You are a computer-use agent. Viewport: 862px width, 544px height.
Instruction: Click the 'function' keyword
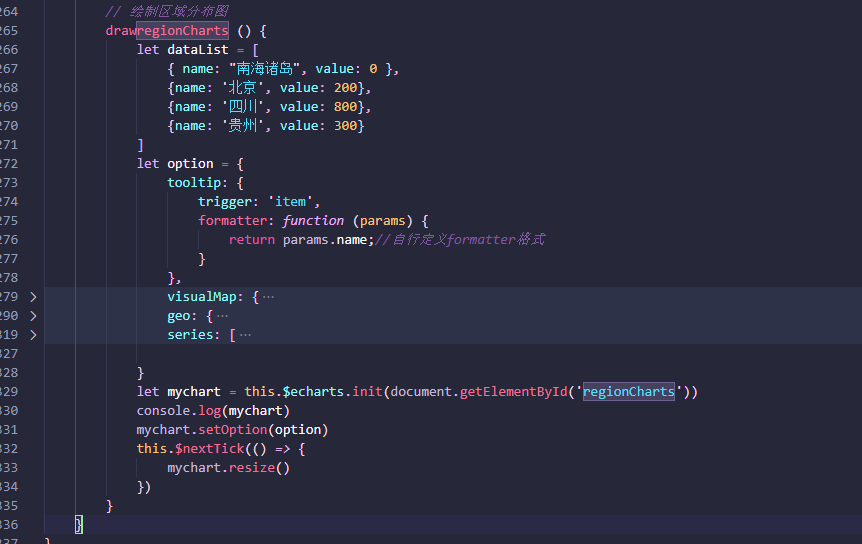pyautogui.click(x=313, y=221)
